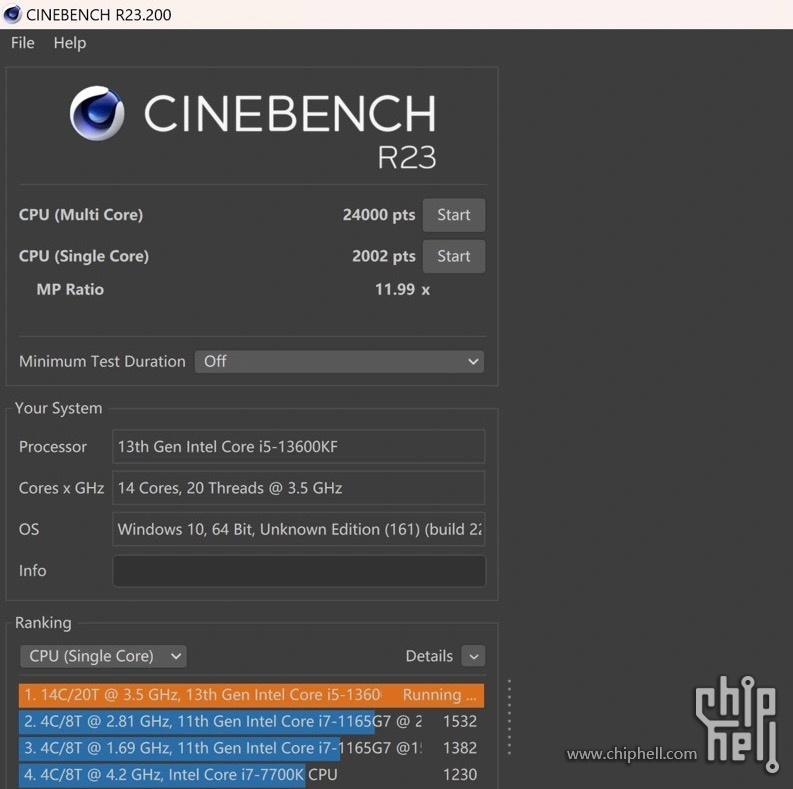Click the Processor field
This screenshot has height=789, width=793.
pyautogui.click(x=298, y=447)
